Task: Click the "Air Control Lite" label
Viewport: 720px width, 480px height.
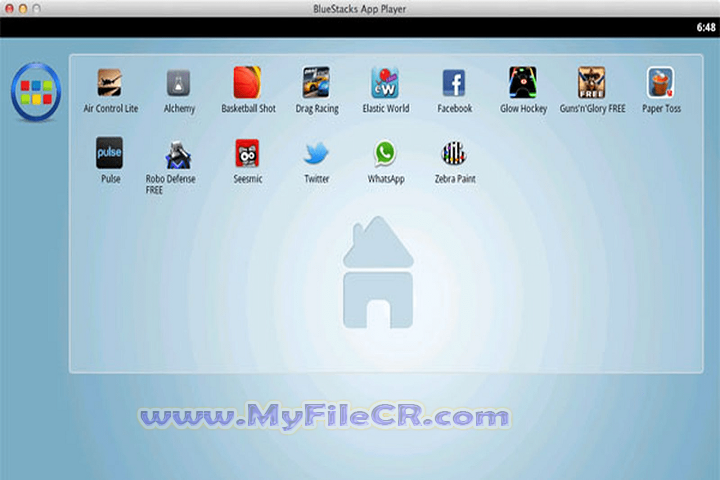Action: coord(111,108)
